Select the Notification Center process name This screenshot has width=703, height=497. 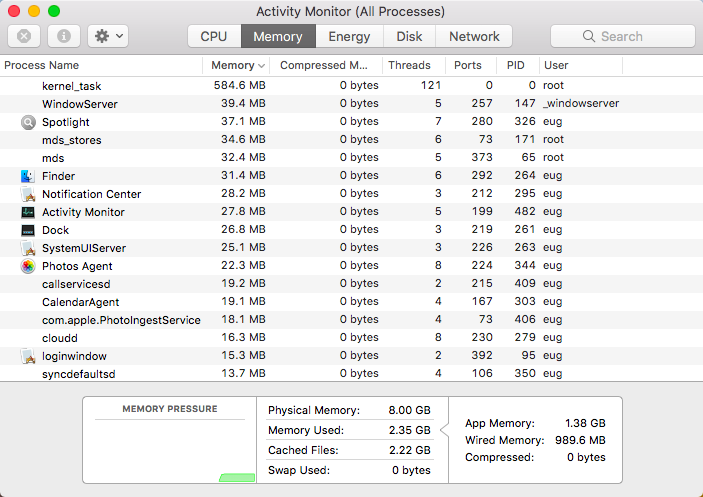click(x=91, y=194)
